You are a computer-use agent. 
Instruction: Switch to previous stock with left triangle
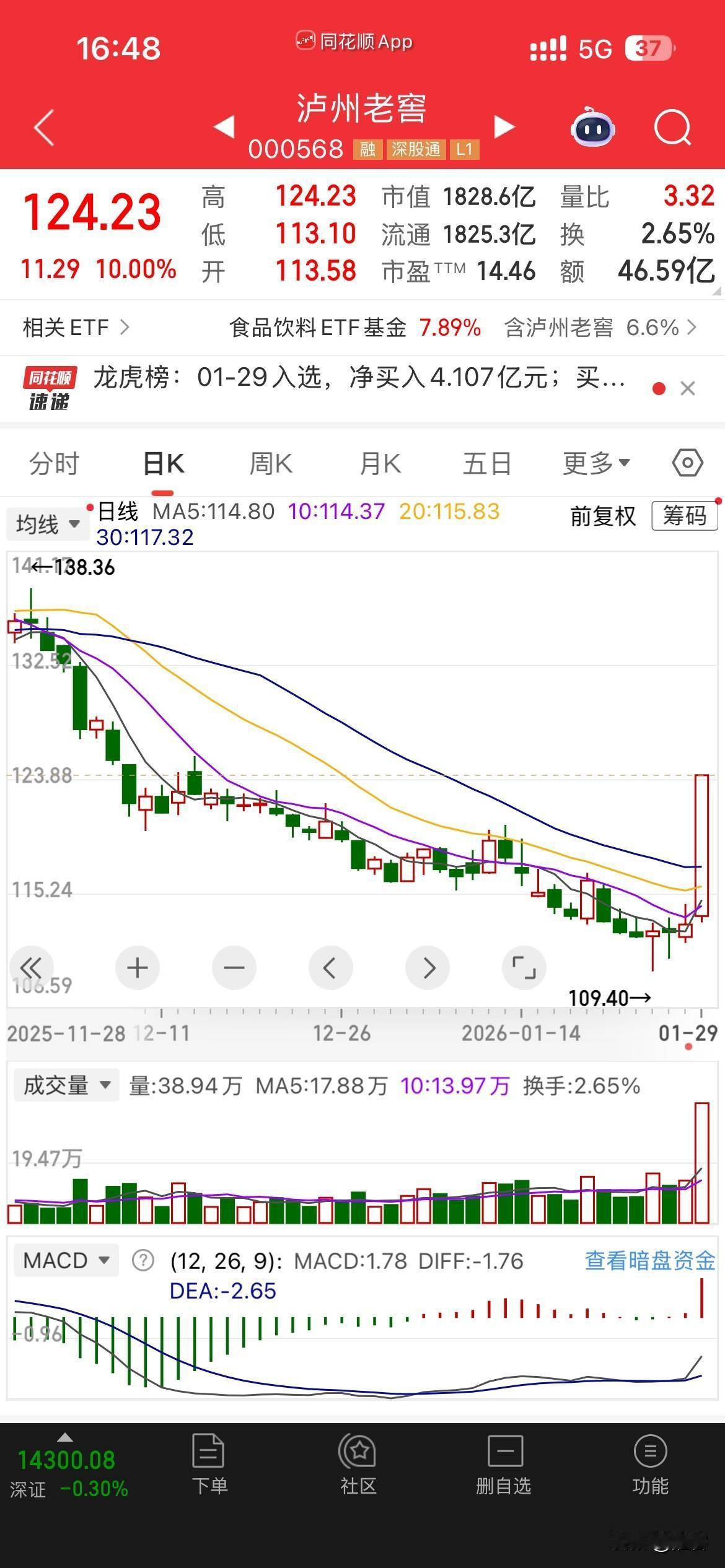(x=224, y=126)
